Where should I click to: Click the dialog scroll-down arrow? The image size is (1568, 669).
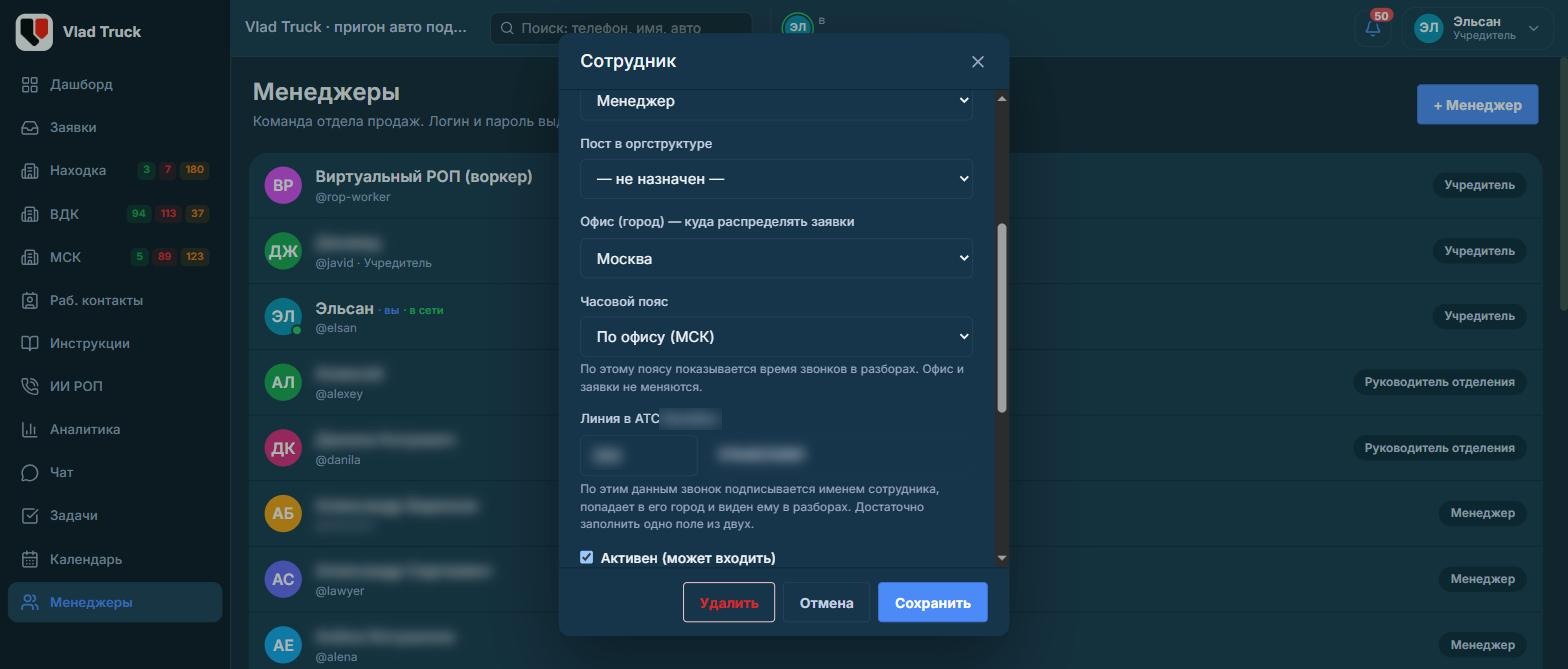pos(1002,558)
